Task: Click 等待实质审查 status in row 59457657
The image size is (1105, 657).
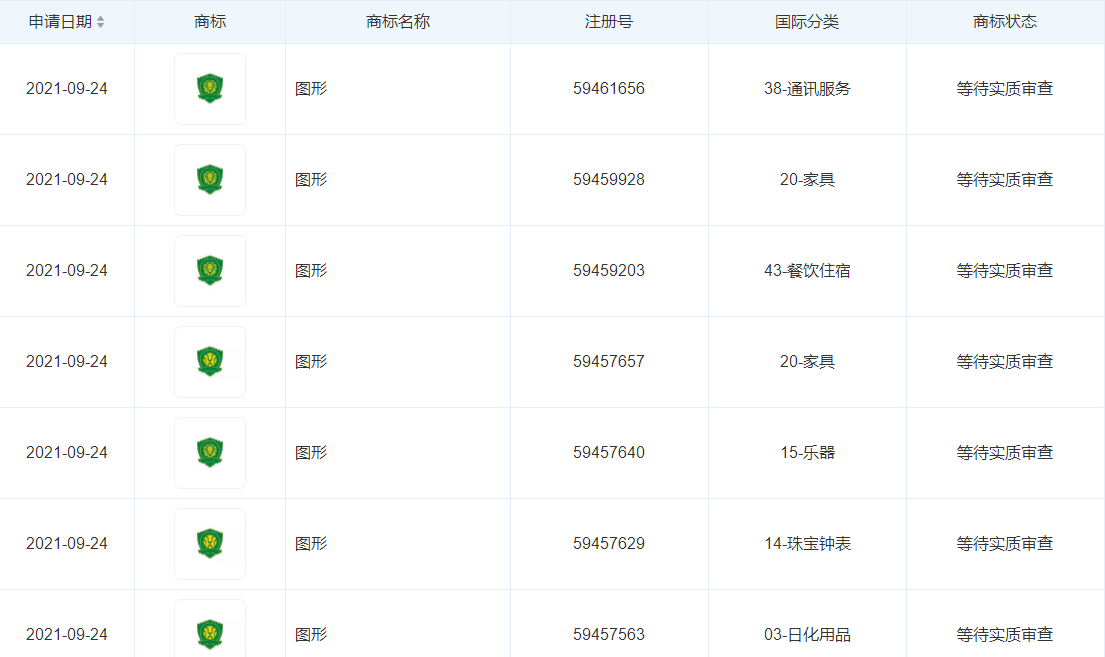Action: pos(1005,362)
